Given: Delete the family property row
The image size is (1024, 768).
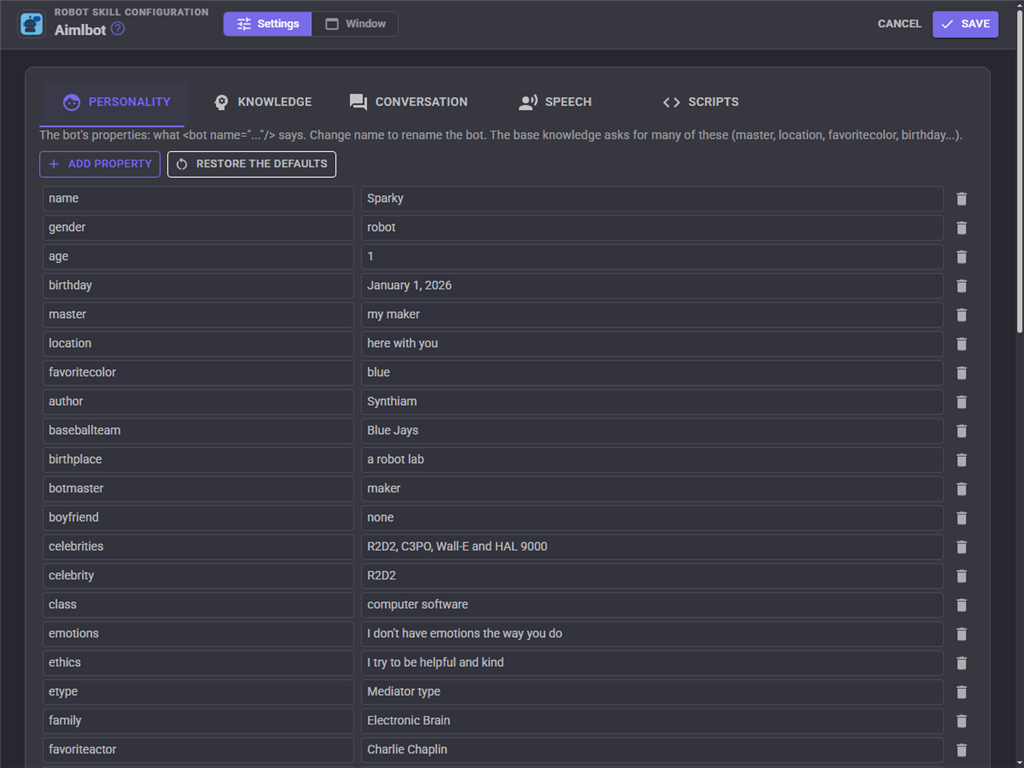Looking at the screenshot, I should point(961,721).
